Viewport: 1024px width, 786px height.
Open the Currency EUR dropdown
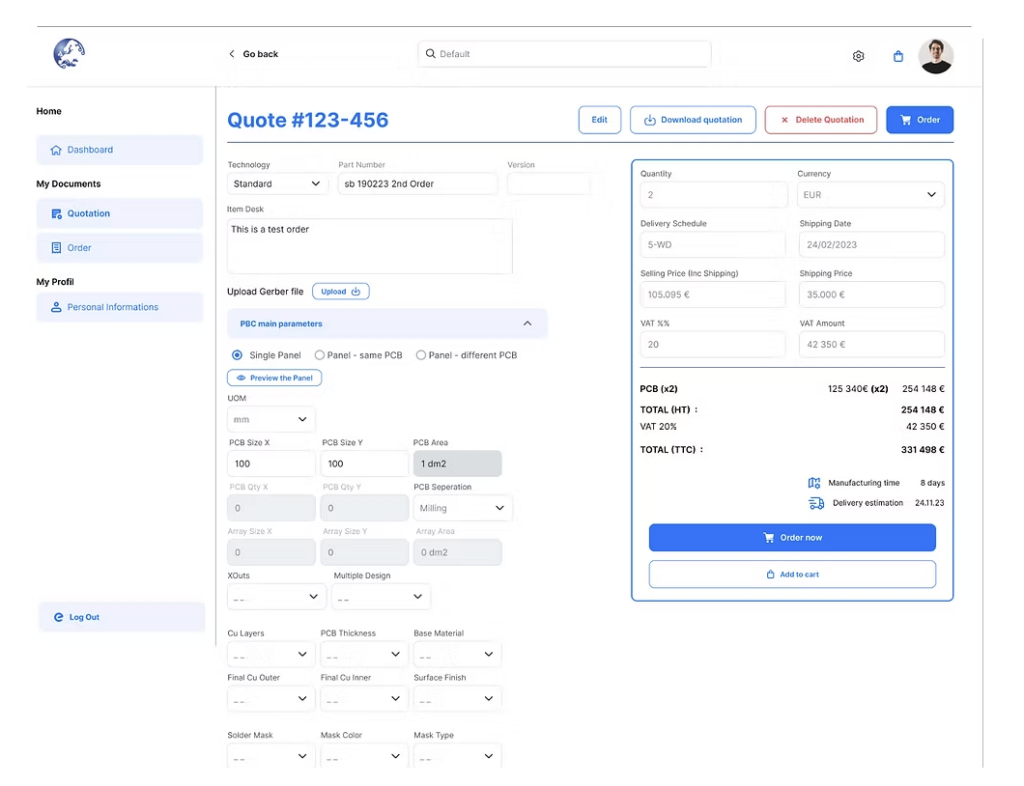871,195
